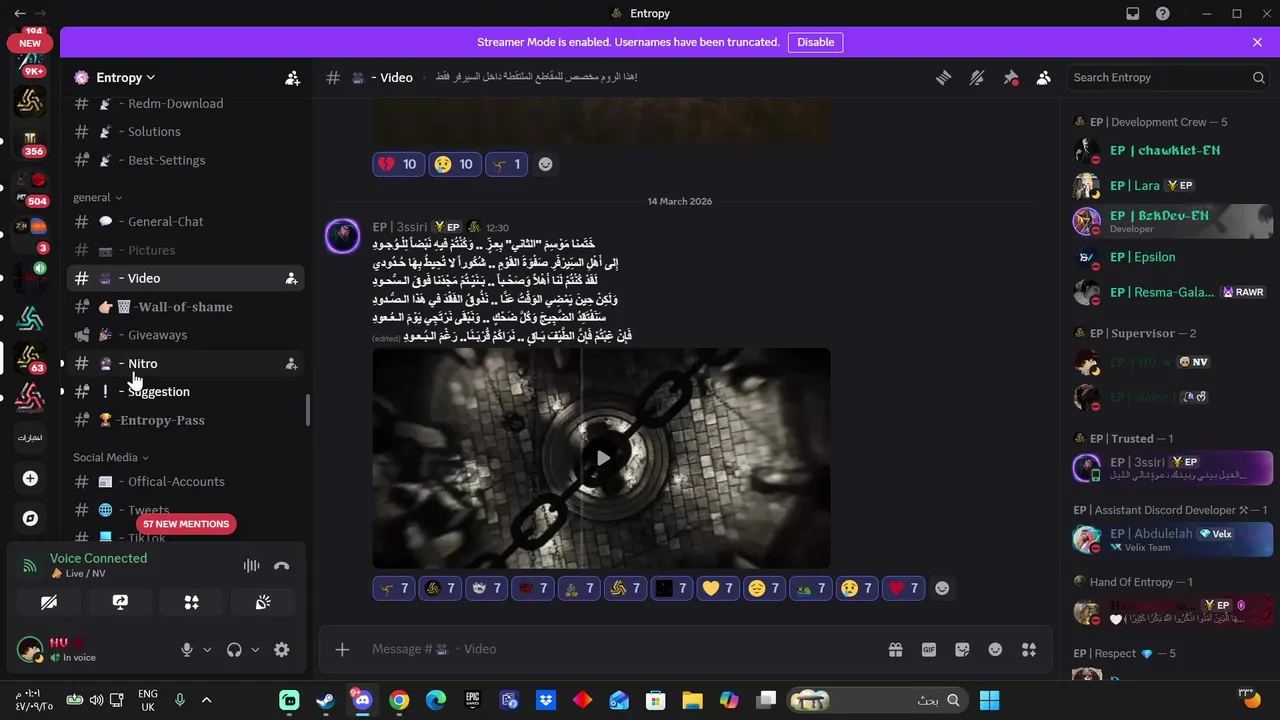Mute the microphone in user panel
Viewport: 1280px width, 720px height.
pyautogui.click(x=186, y=649)
